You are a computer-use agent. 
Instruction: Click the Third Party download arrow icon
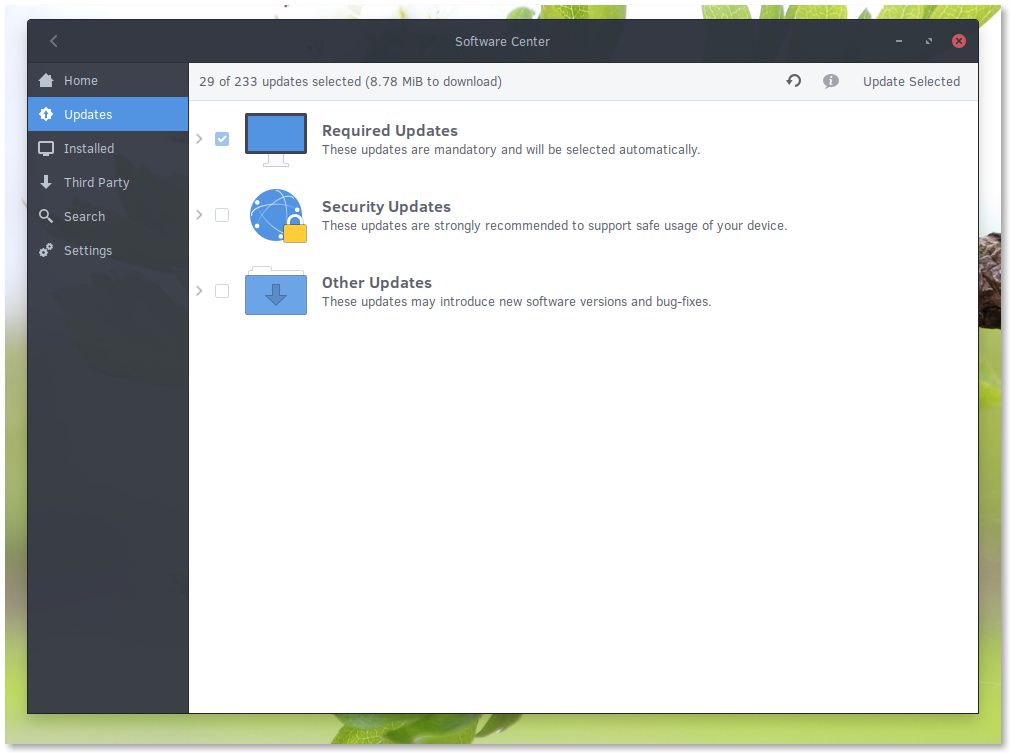click(x=46, y=182)
